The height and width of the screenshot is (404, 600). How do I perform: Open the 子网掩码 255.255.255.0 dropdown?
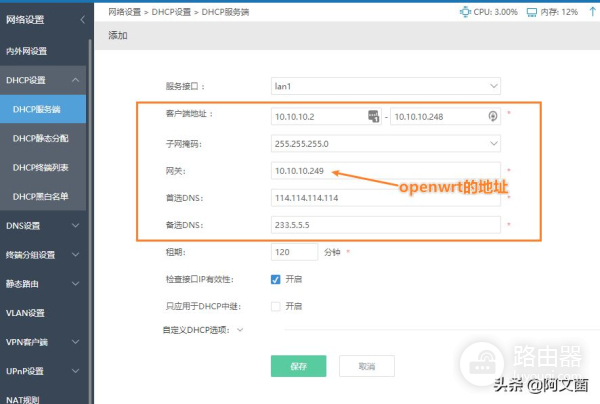point(386,143)
